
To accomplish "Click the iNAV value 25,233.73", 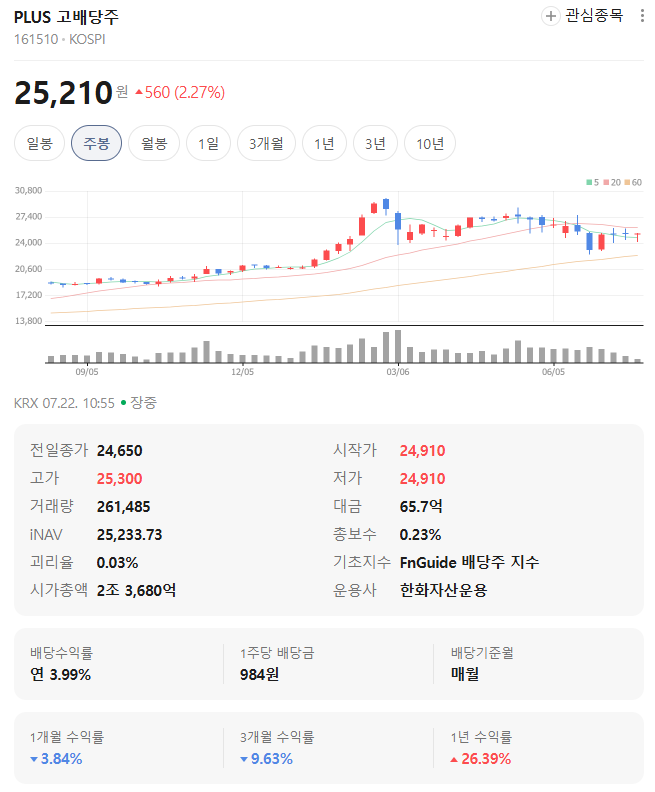I will point(130,535).
